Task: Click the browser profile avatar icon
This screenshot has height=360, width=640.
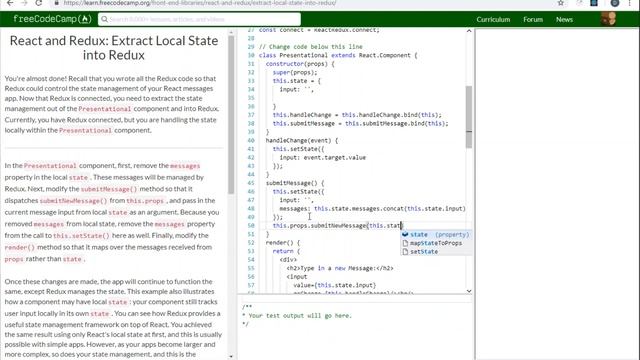Action: pyautogui.click(x=615, y=3)
